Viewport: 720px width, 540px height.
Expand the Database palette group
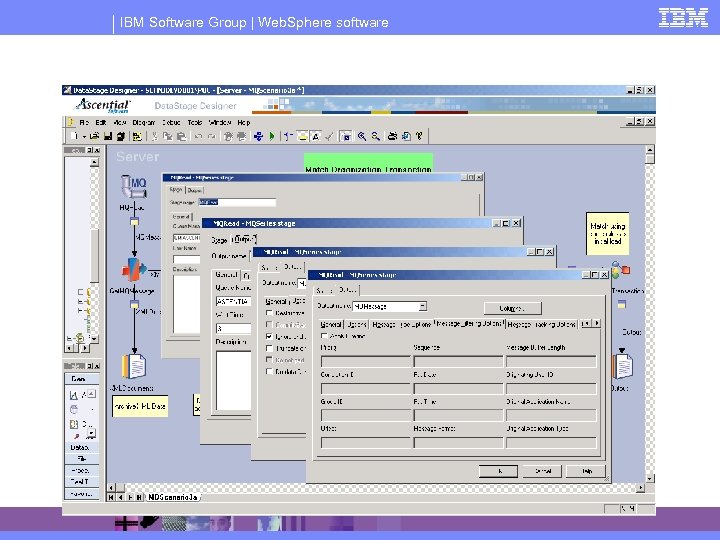pos(81,447)
